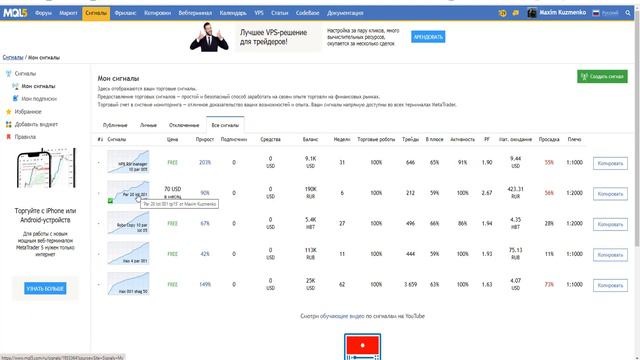
Task: Sort table by Просадка column header
Action: (549, 140)
